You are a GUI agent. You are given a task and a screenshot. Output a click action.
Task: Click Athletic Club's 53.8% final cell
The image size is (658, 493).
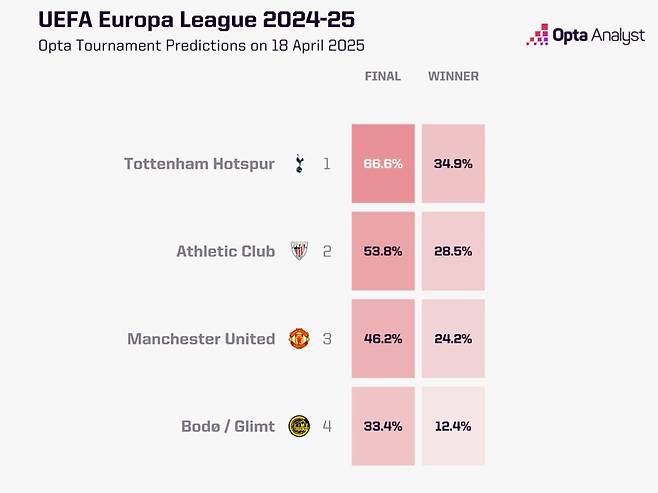[x=383, y=251]
